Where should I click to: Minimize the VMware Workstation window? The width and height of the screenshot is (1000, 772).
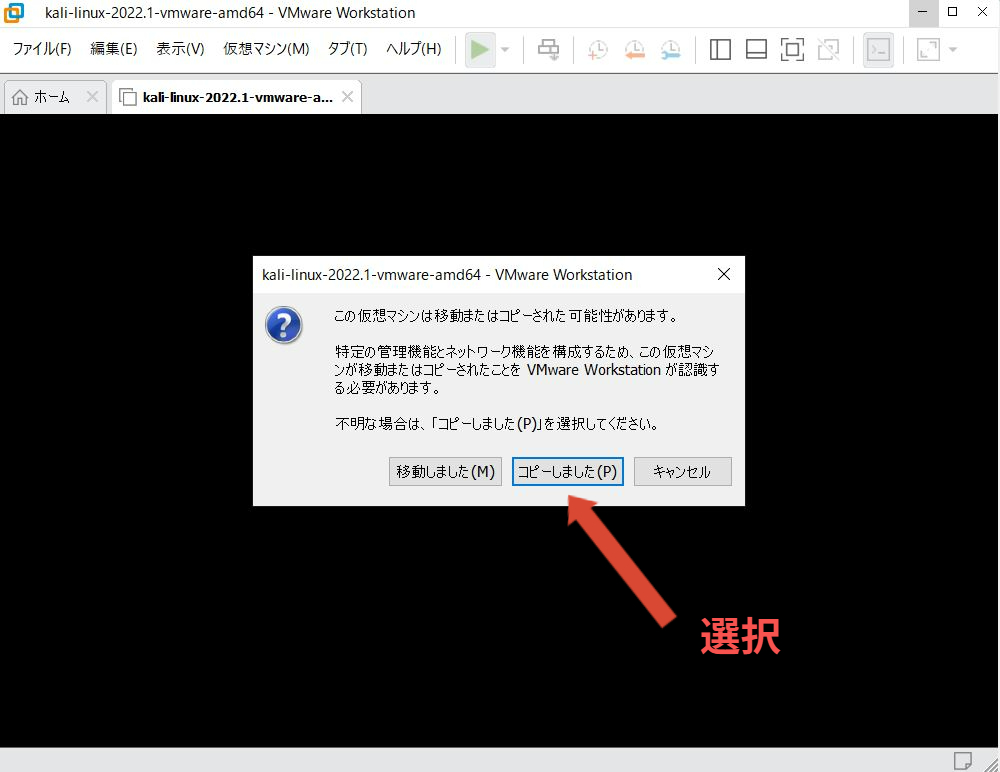922,12
